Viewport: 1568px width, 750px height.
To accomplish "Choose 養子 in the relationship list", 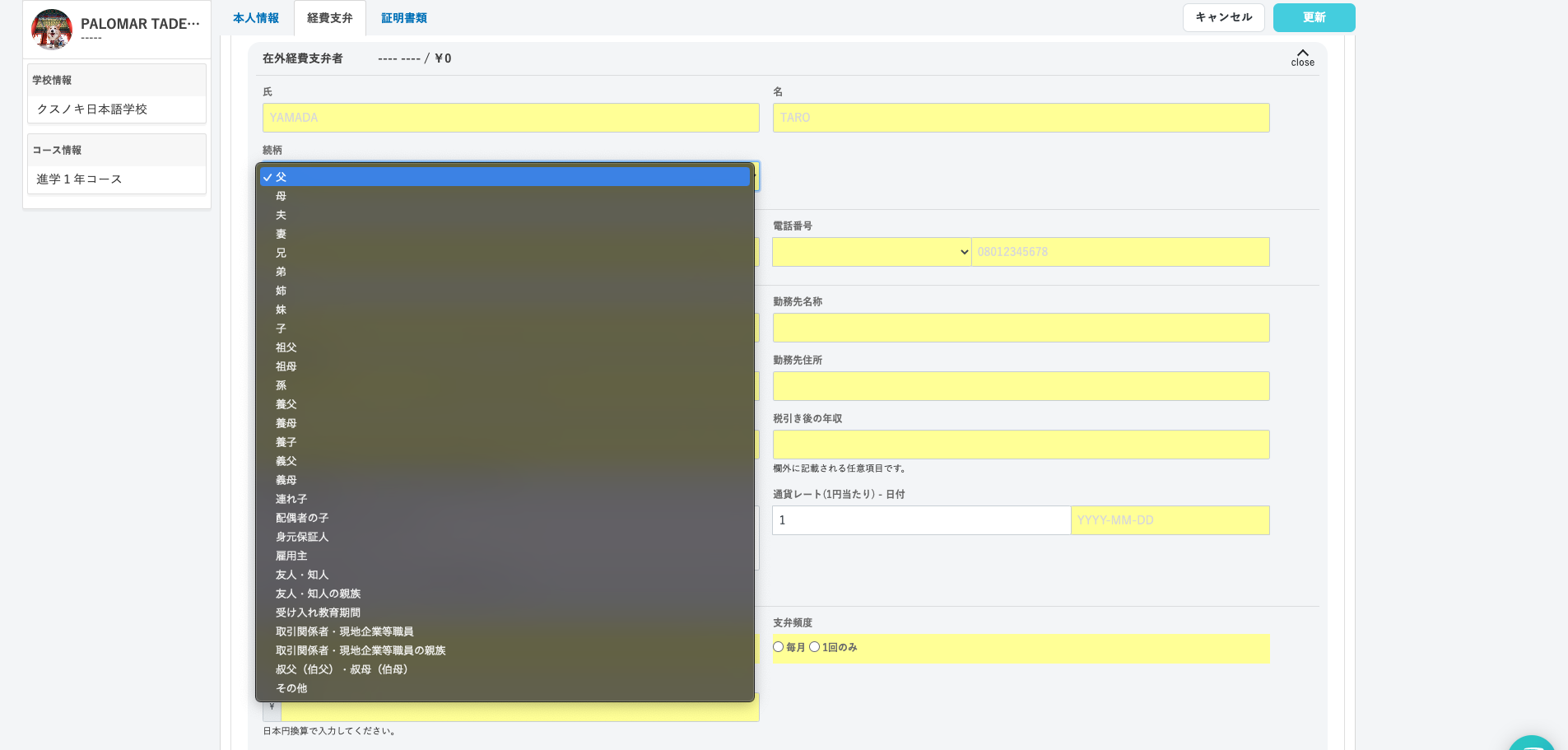I will click(505, 442).
